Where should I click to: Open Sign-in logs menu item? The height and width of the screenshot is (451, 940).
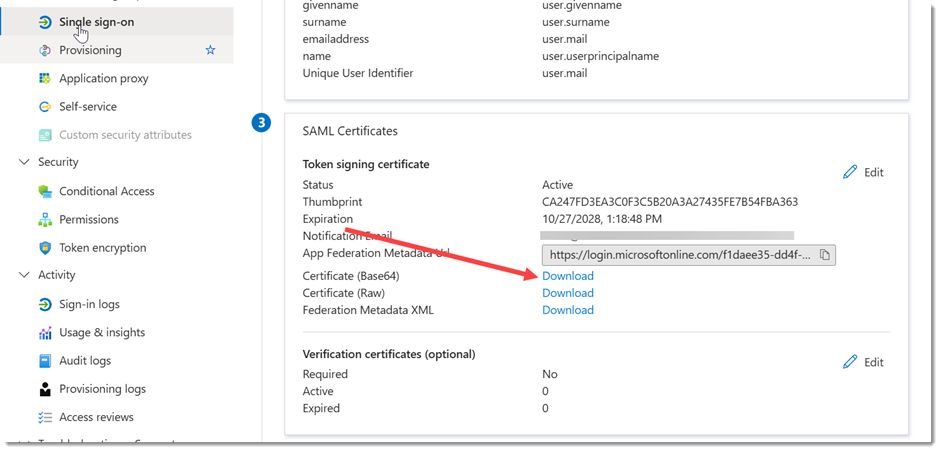pyautogui.click(x=89, y=304)
